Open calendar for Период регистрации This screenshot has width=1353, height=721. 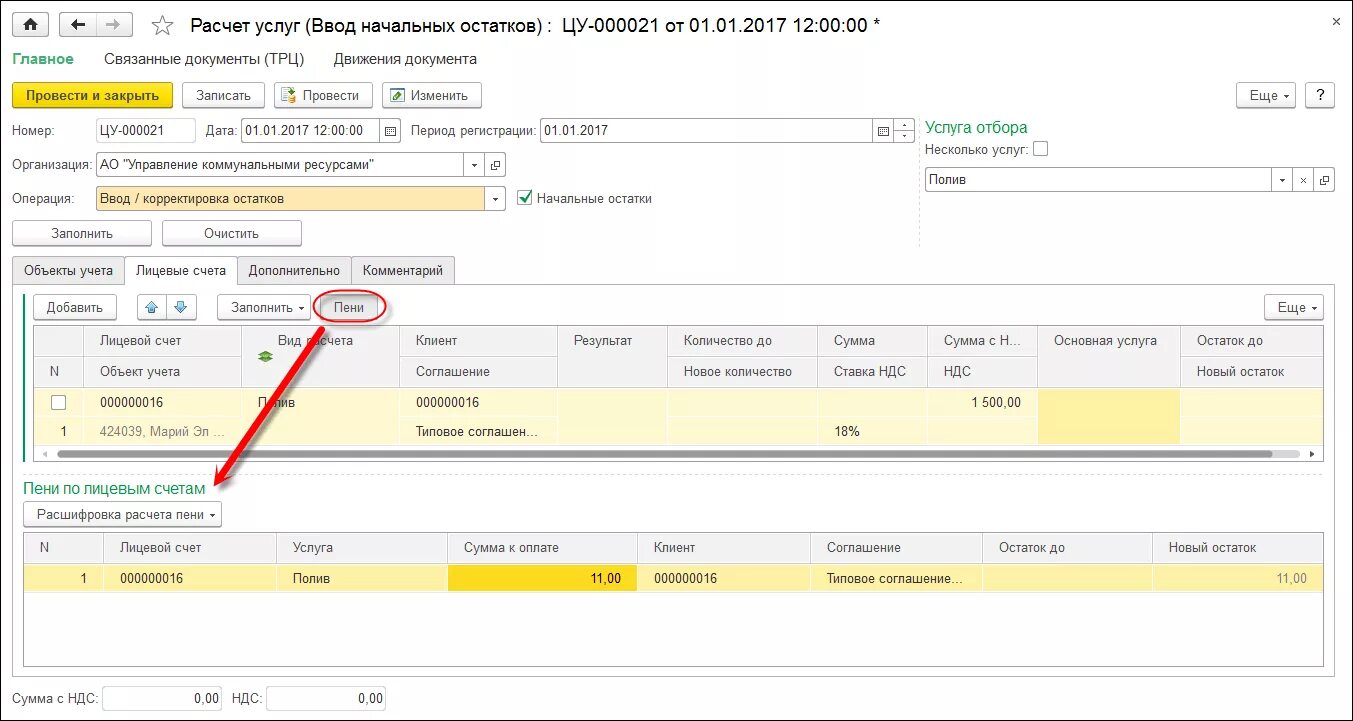pyautogui.click(x=883, y=130)
